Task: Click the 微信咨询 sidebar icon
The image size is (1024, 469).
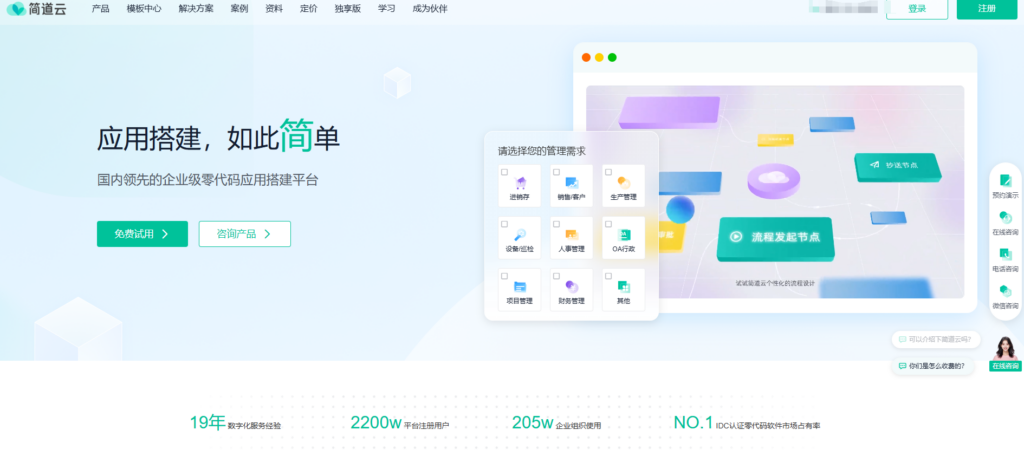Action: [1005, 291]
